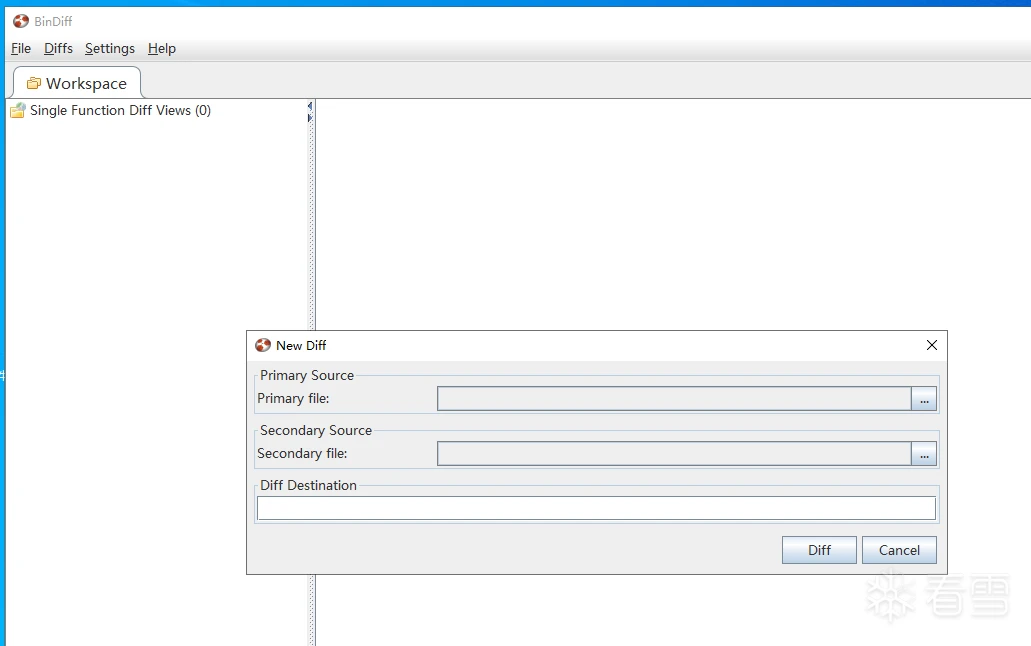
Task: Expand left panel using the splitter's right arrow
Action: (310, 118)
